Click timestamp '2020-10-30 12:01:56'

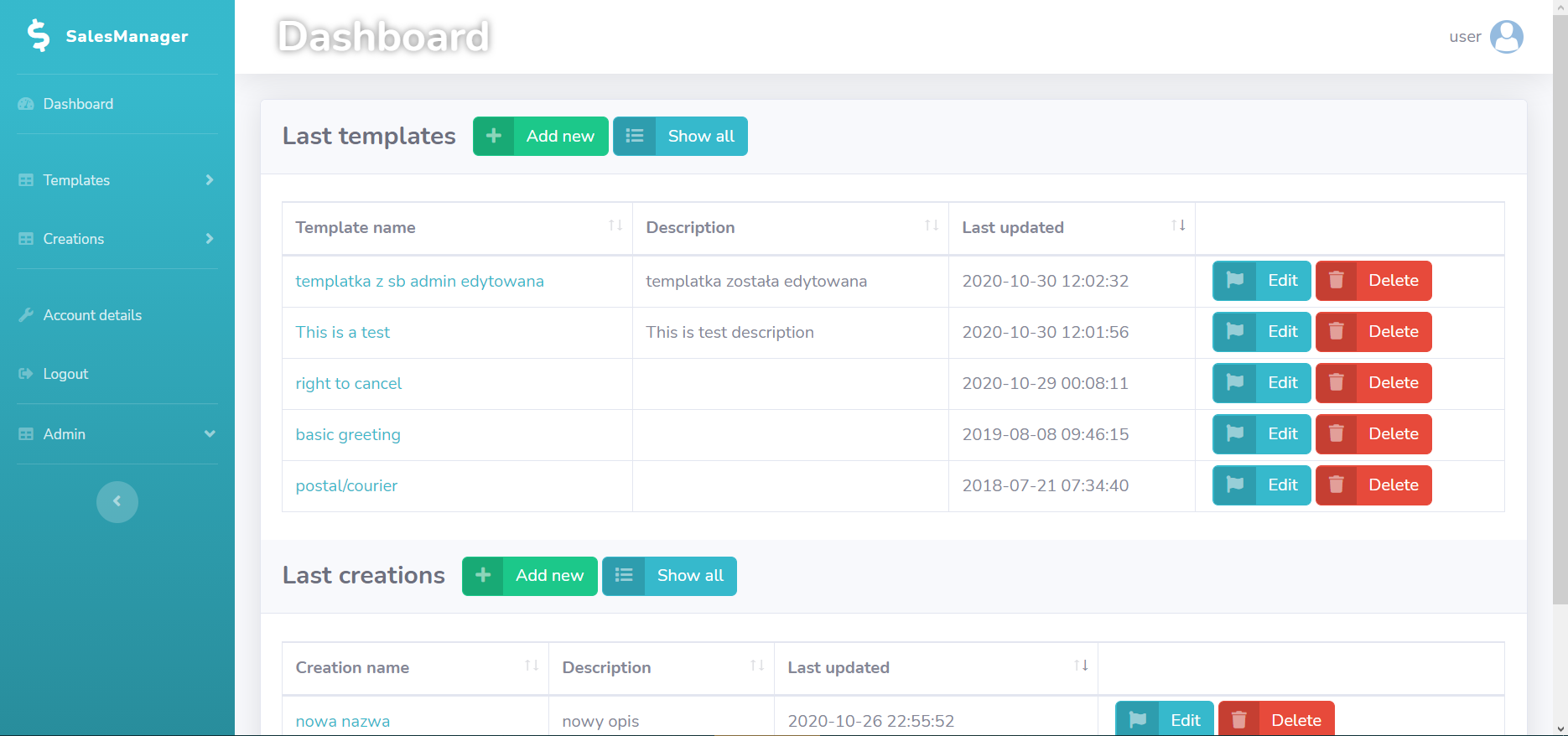click(1046, 333)
